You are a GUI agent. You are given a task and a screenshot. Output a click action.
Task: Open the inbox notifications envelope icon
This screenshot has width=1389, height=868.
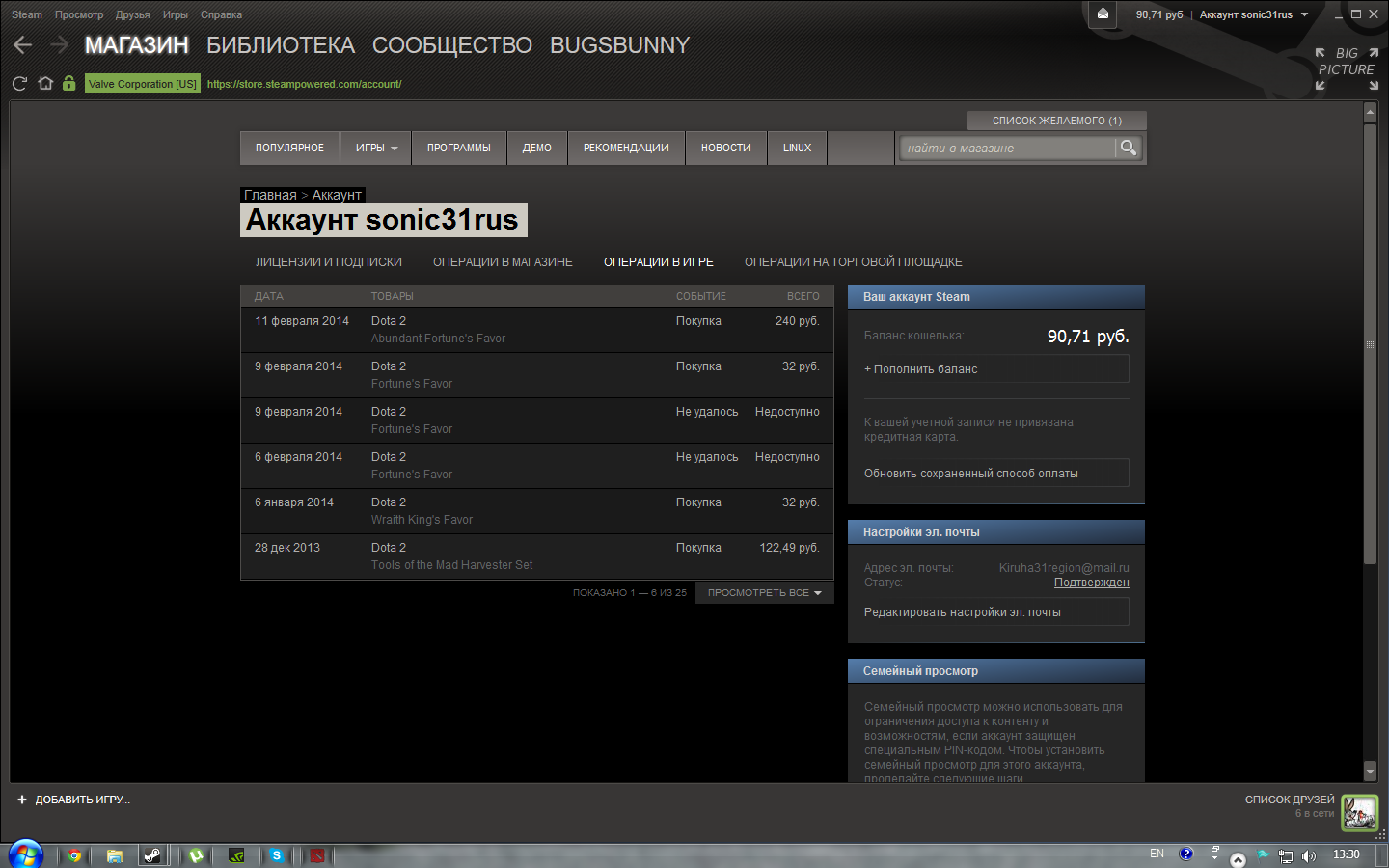coord(1103,14)
